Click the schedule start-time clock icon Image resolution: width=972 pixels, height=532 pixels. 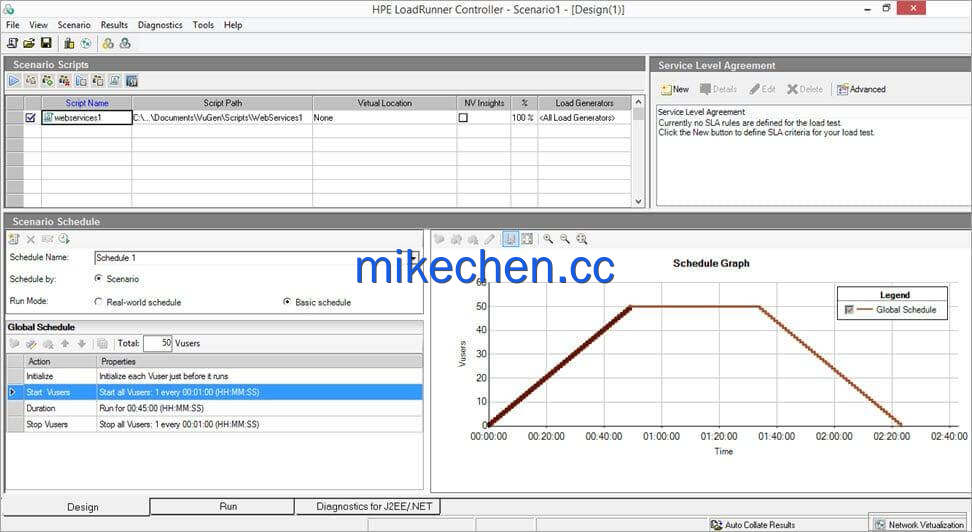pyautogui.click(x=64, y=239)
